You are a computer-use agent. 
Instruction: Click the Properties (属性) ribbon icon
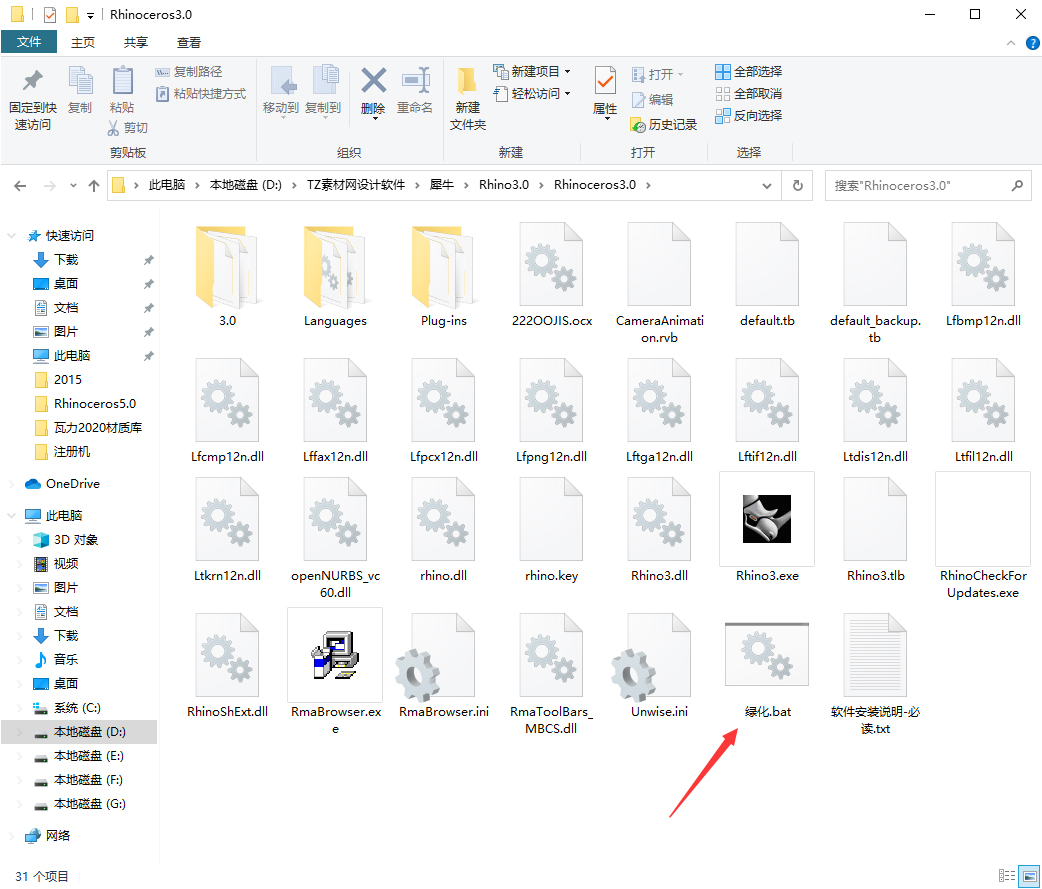(605, 92)
